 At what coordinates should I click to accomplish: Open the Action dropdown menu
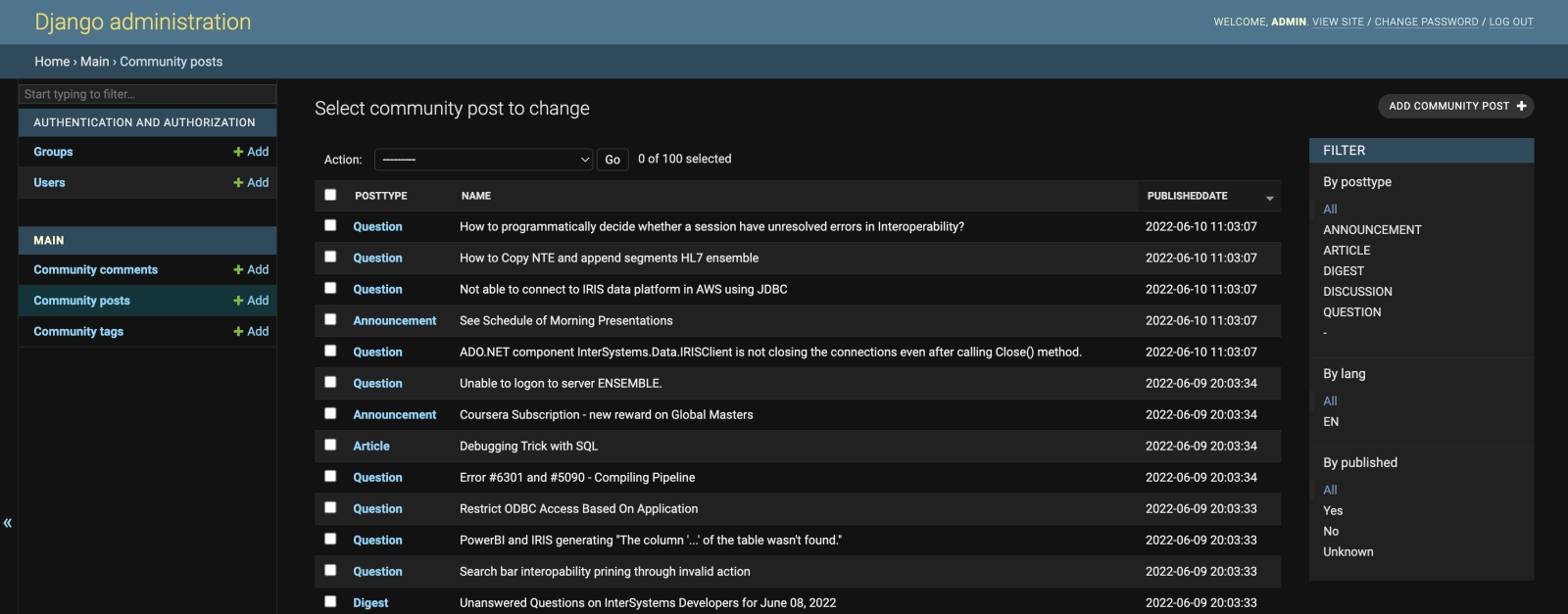pyautogui.click(x=483, y=160)
